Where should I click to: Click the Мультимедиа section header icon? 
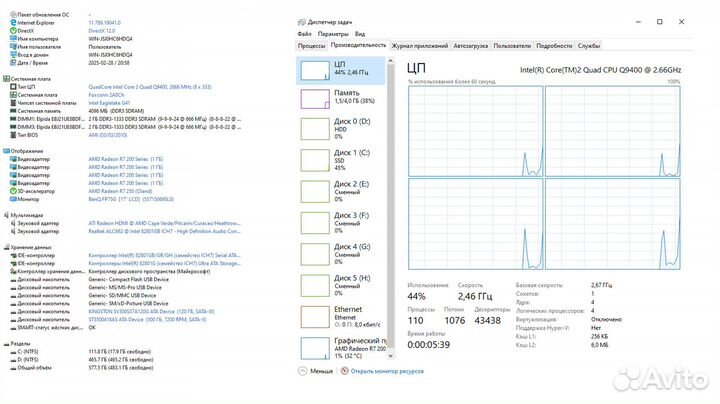[6, 215]
